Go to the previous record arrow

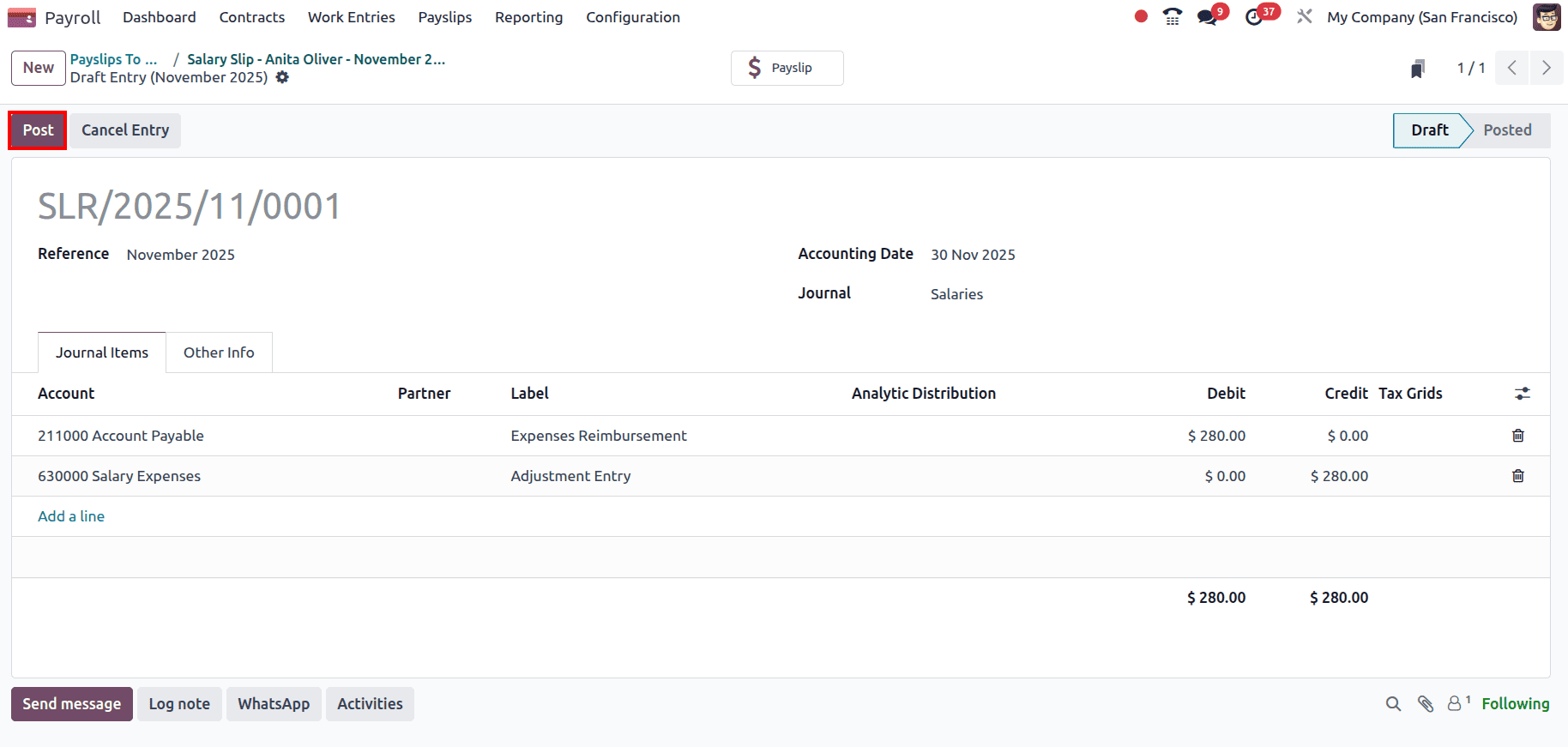click(1512, 68)
